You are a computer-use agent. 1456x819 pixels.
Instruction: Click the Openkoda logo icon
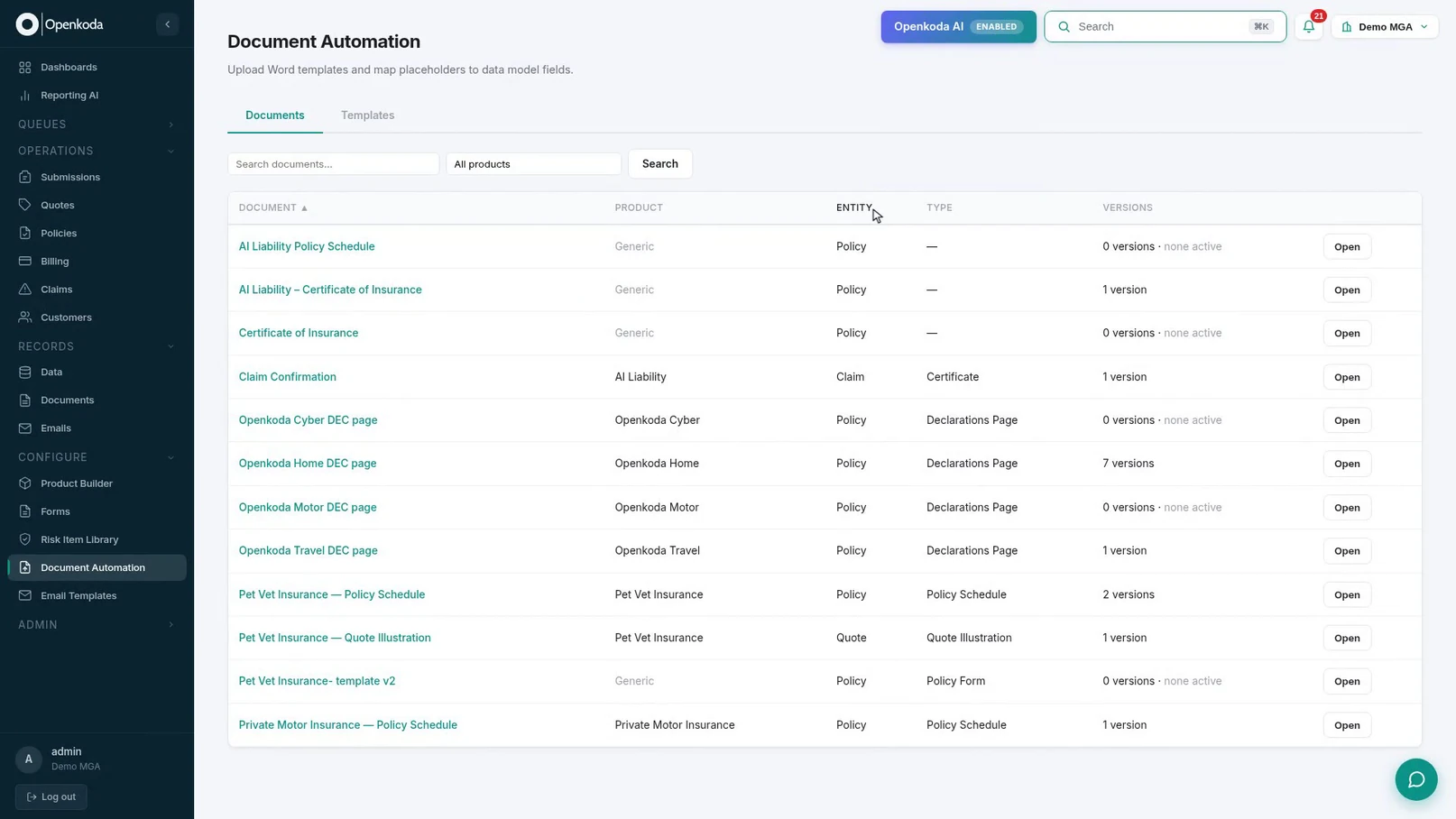coord(27,24)
